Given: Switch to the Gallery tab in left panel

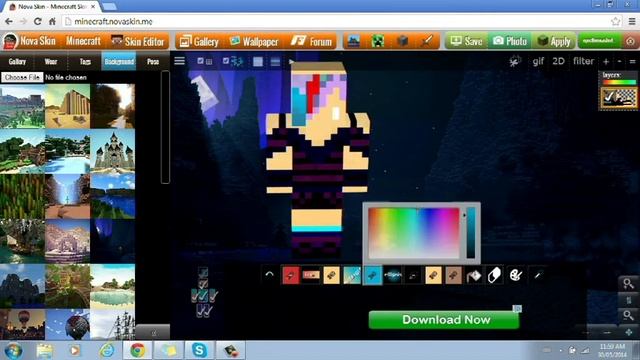Looking at the screenshot, I should [x=17, y=62].
